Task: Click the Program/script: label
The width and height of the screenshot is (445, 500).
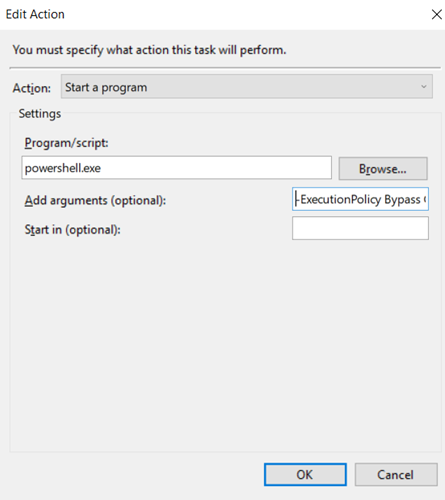Action: [66, 143]
